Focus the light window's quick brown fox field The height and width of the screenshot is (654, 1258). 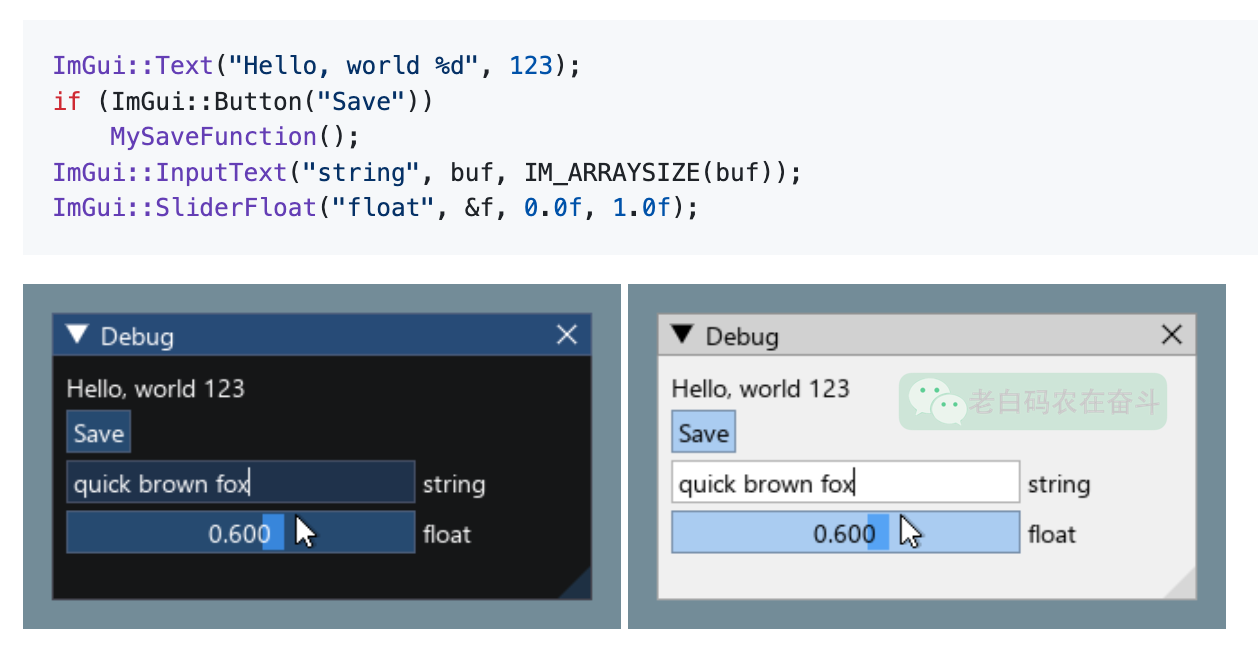click(x=846, y=482)
